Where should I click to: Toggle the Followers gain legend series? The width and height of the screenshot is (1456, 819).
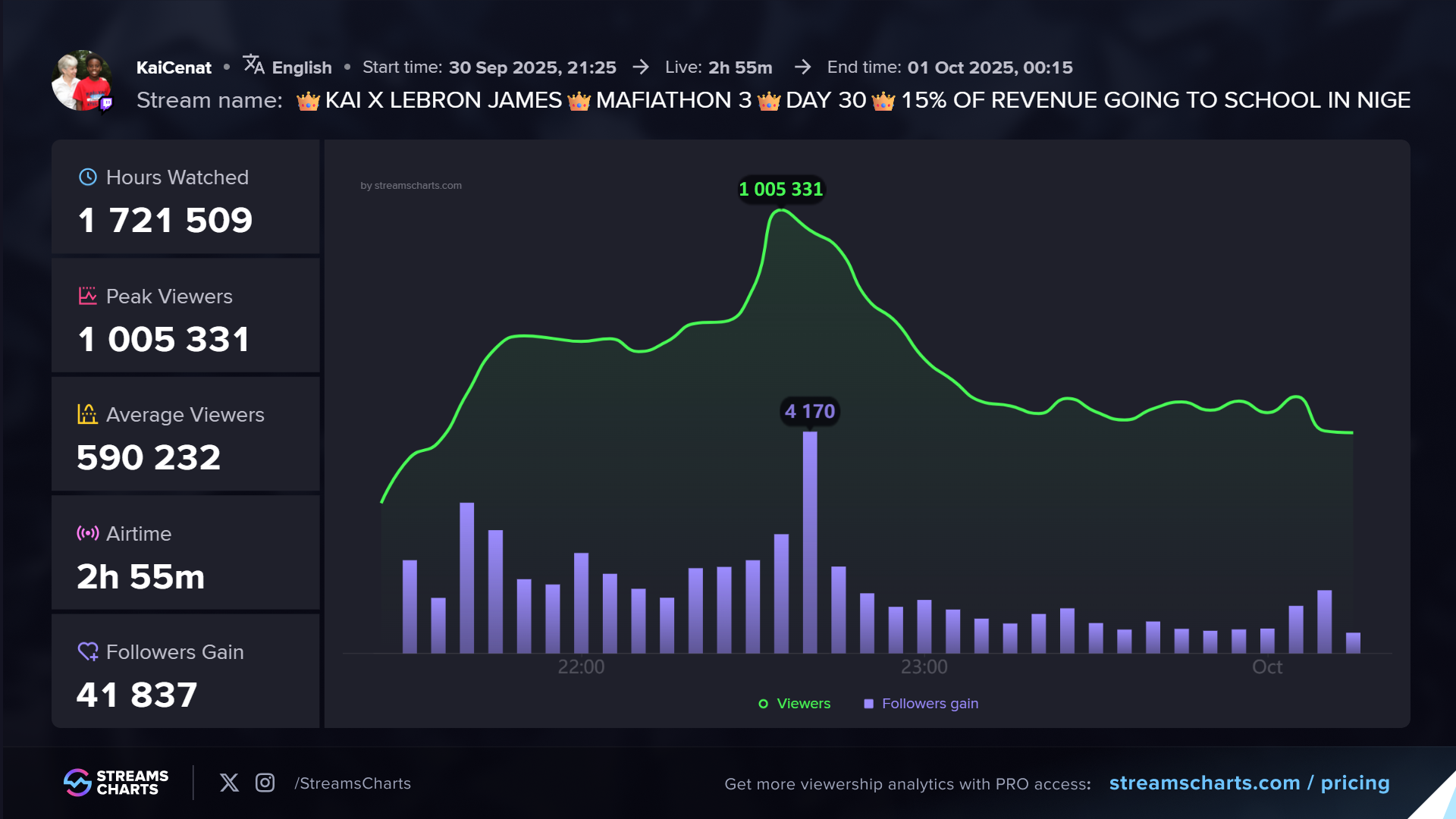pyautogui.click(x=921, y=704)
